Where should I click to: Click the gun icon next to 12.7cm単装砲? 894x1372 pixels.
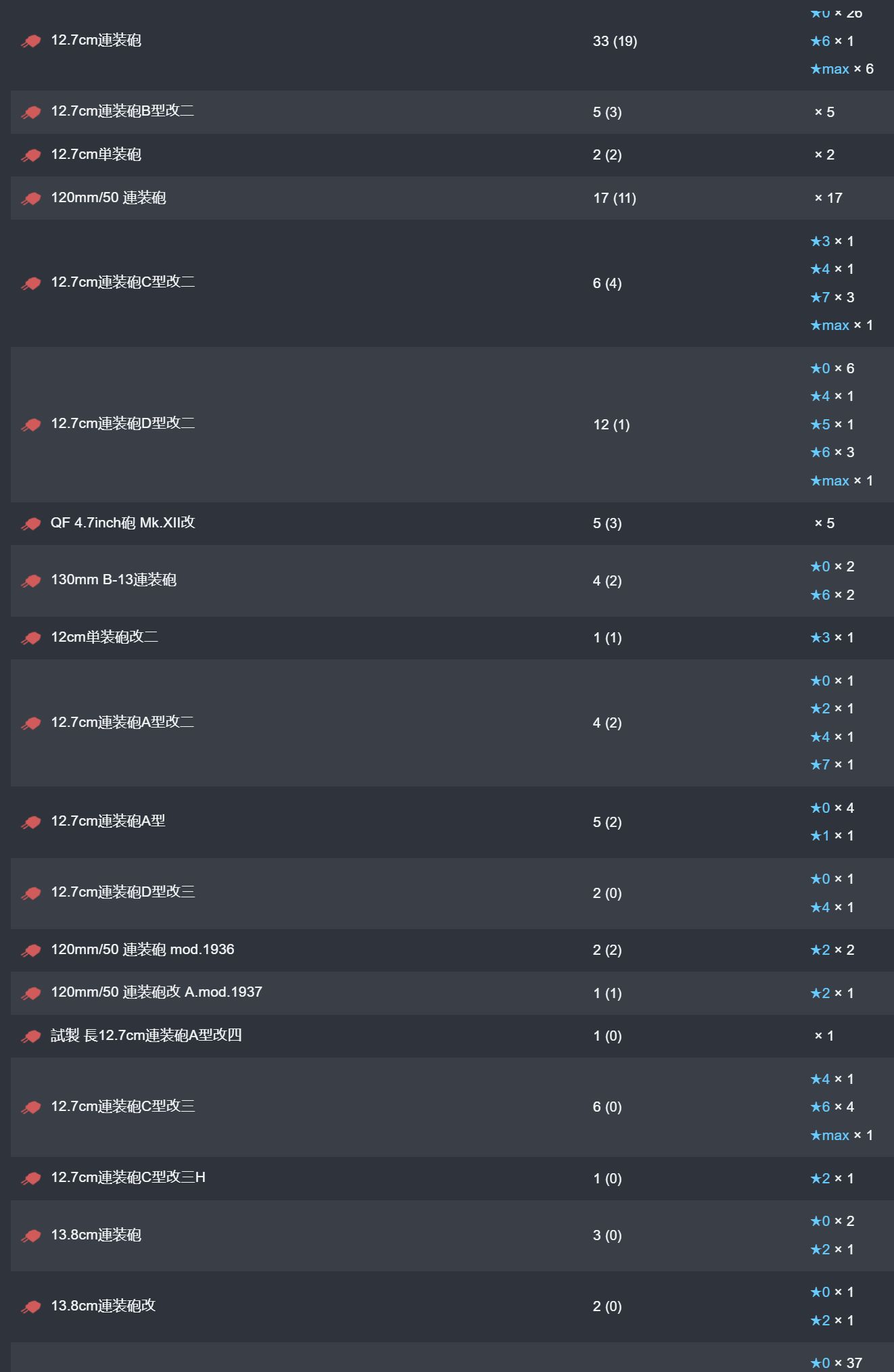click(x=31, y=156)
